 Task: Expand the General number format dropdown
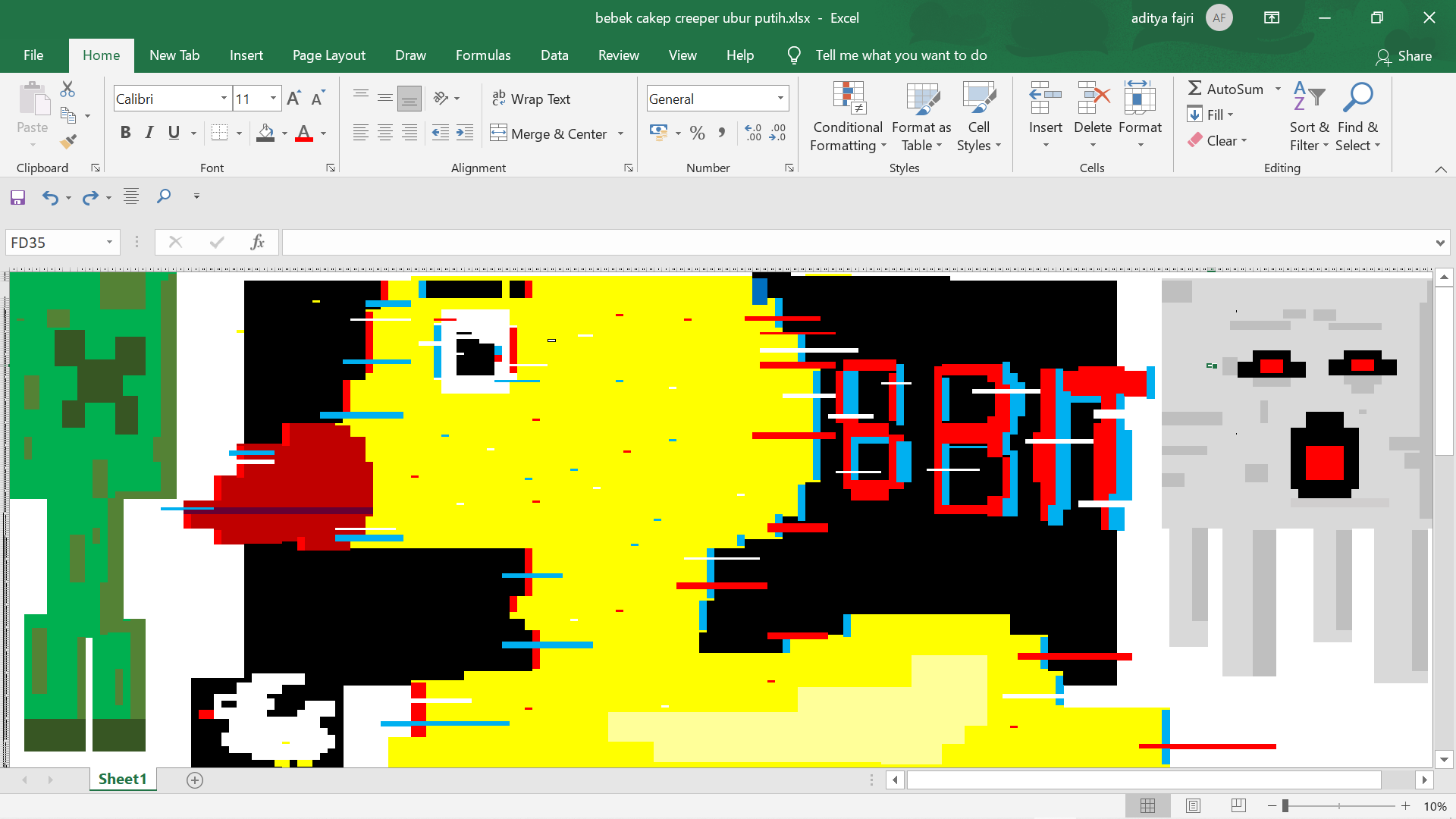click(780, 99)
